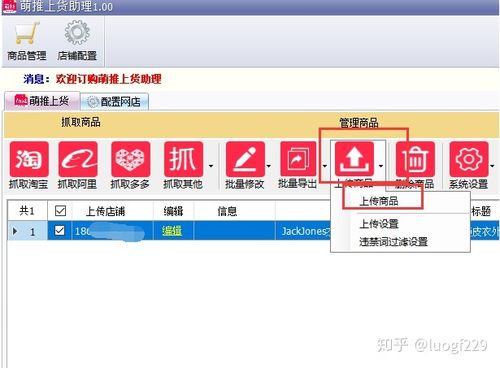Choose 上传商品 from the dropdown menu
The image size is (500, 368).
pyautogui.click(x=379, y=201)
